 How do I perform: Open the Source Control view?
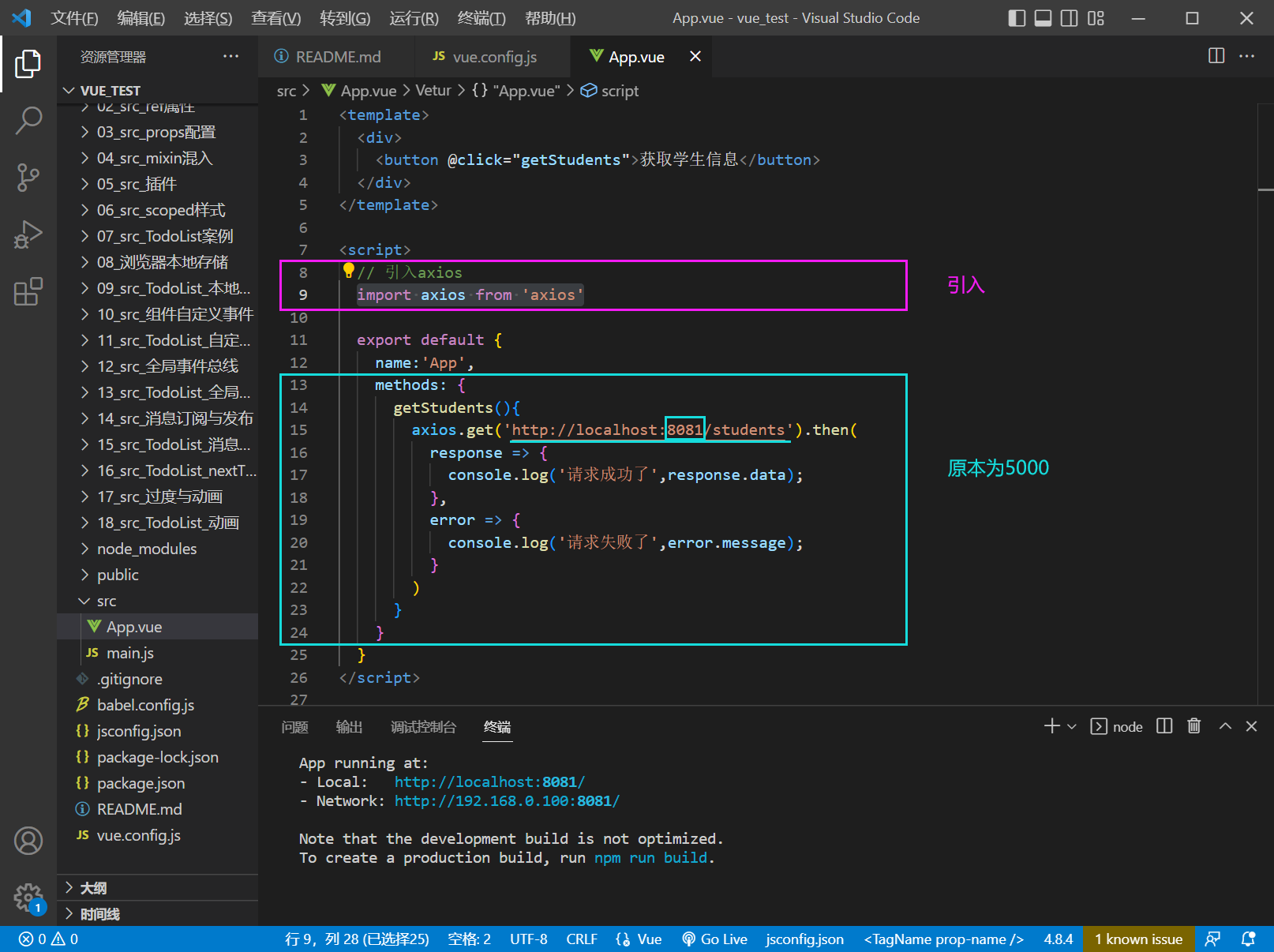pyautogui.click(x=28, y=178)
